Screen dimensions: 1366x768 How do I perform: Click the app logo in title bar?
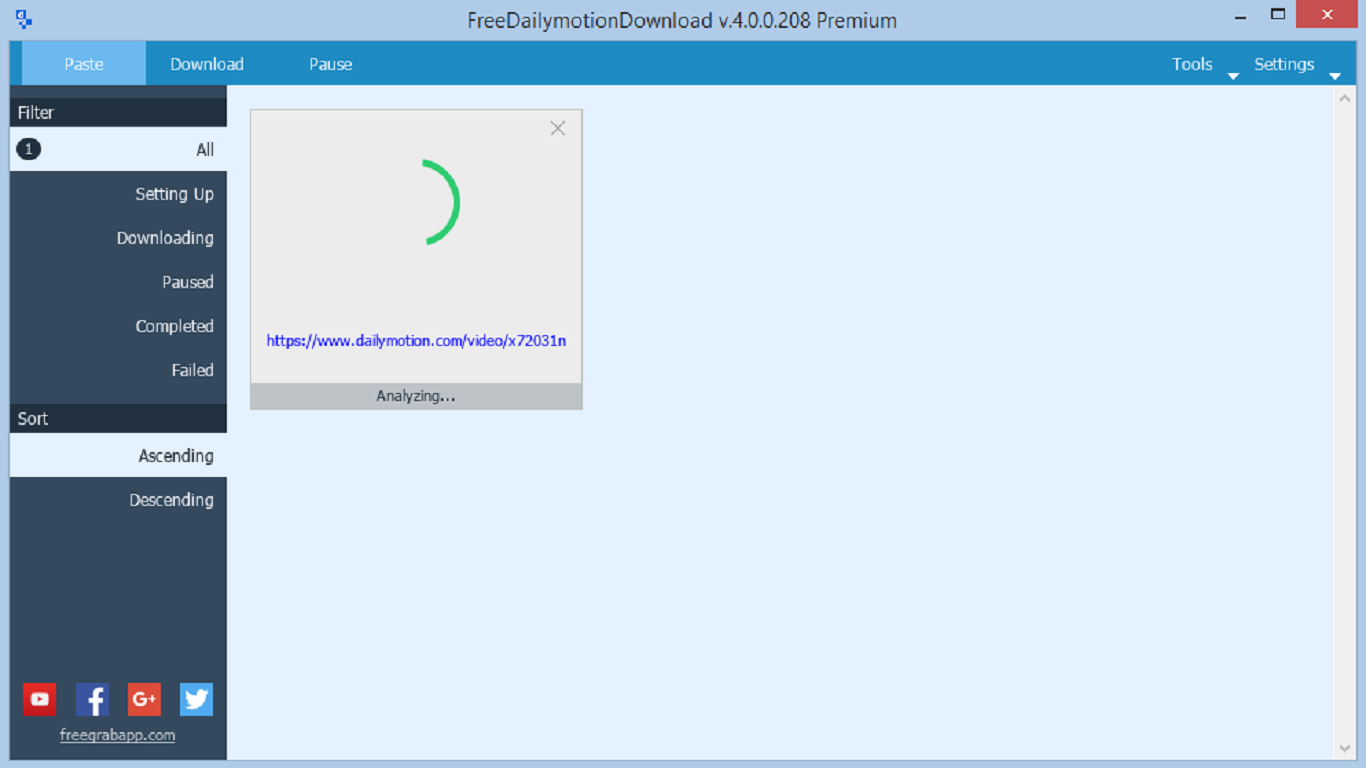pyautogui.click(x=25, y=19)
